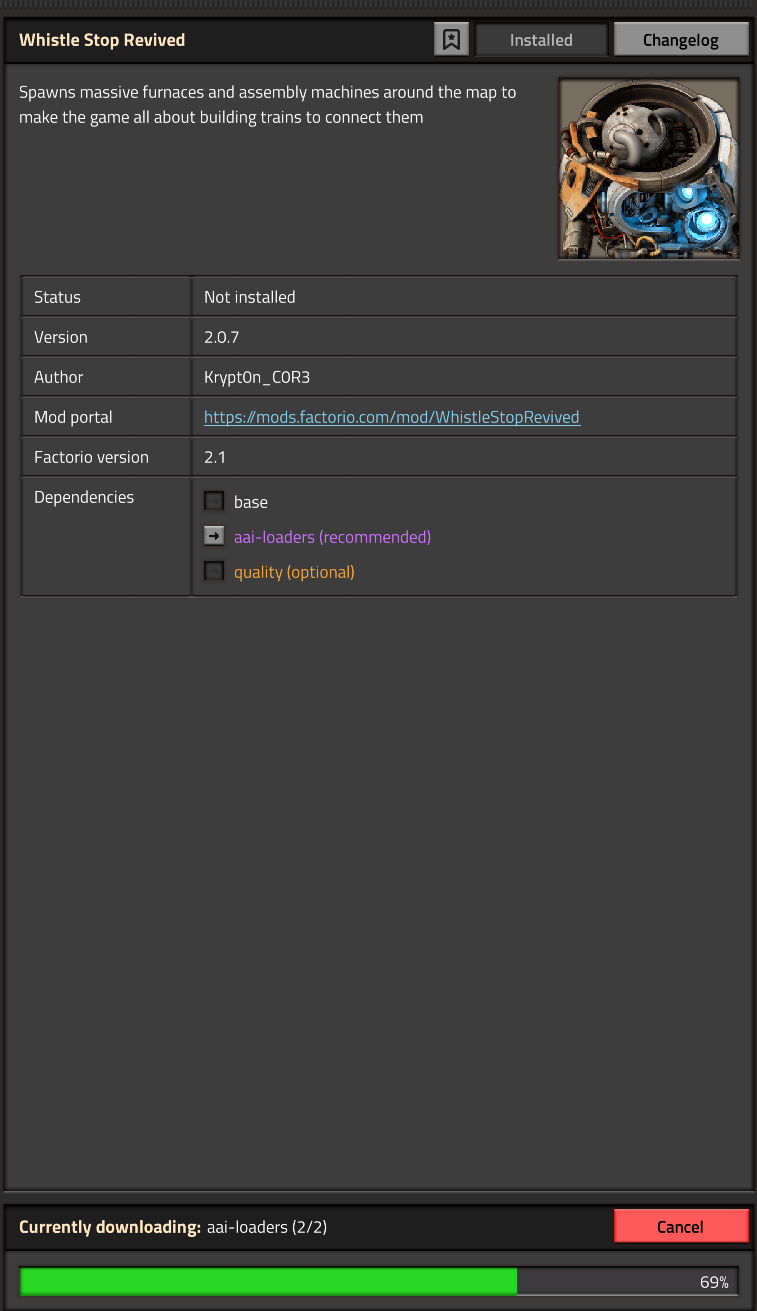Click the aai-loaders (recommended) dependency text
Screen dimensions: 757x1311
pyautogui.click(x=332, y=537)
